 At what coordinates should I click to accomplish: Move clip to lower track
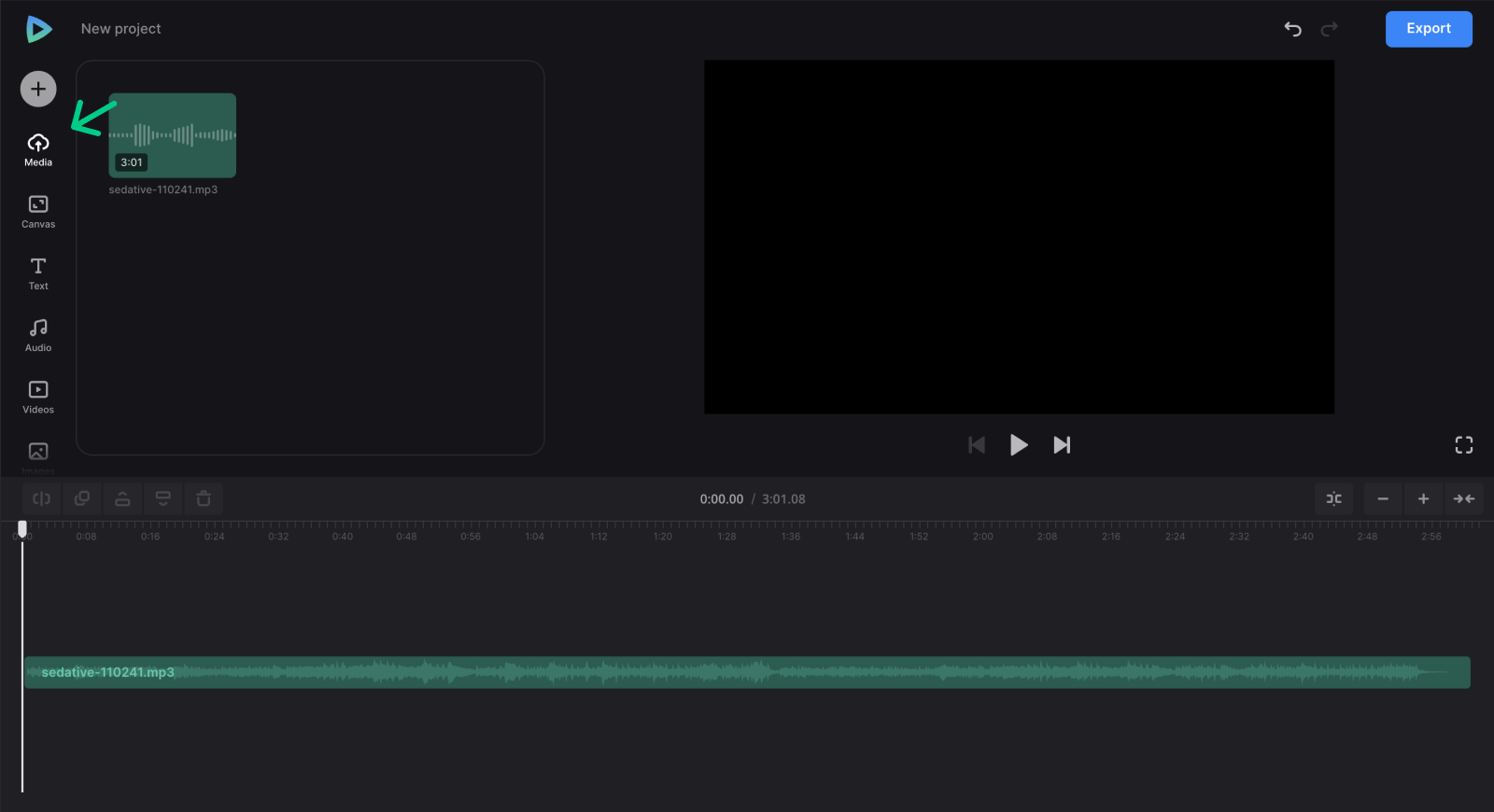[x=162, y=498]
